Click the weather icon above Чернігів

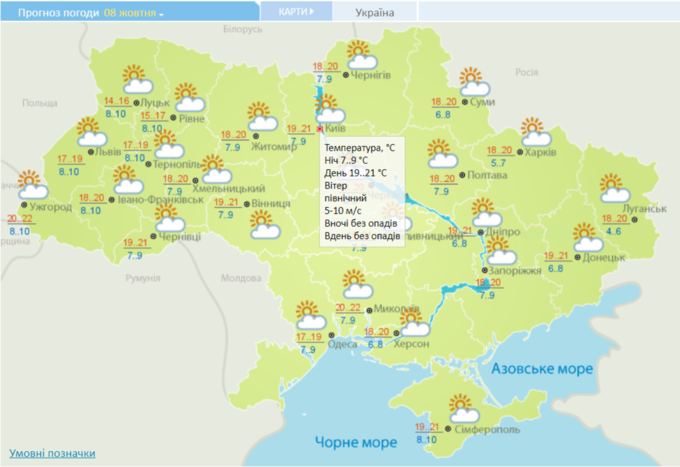tap(361, 55)
